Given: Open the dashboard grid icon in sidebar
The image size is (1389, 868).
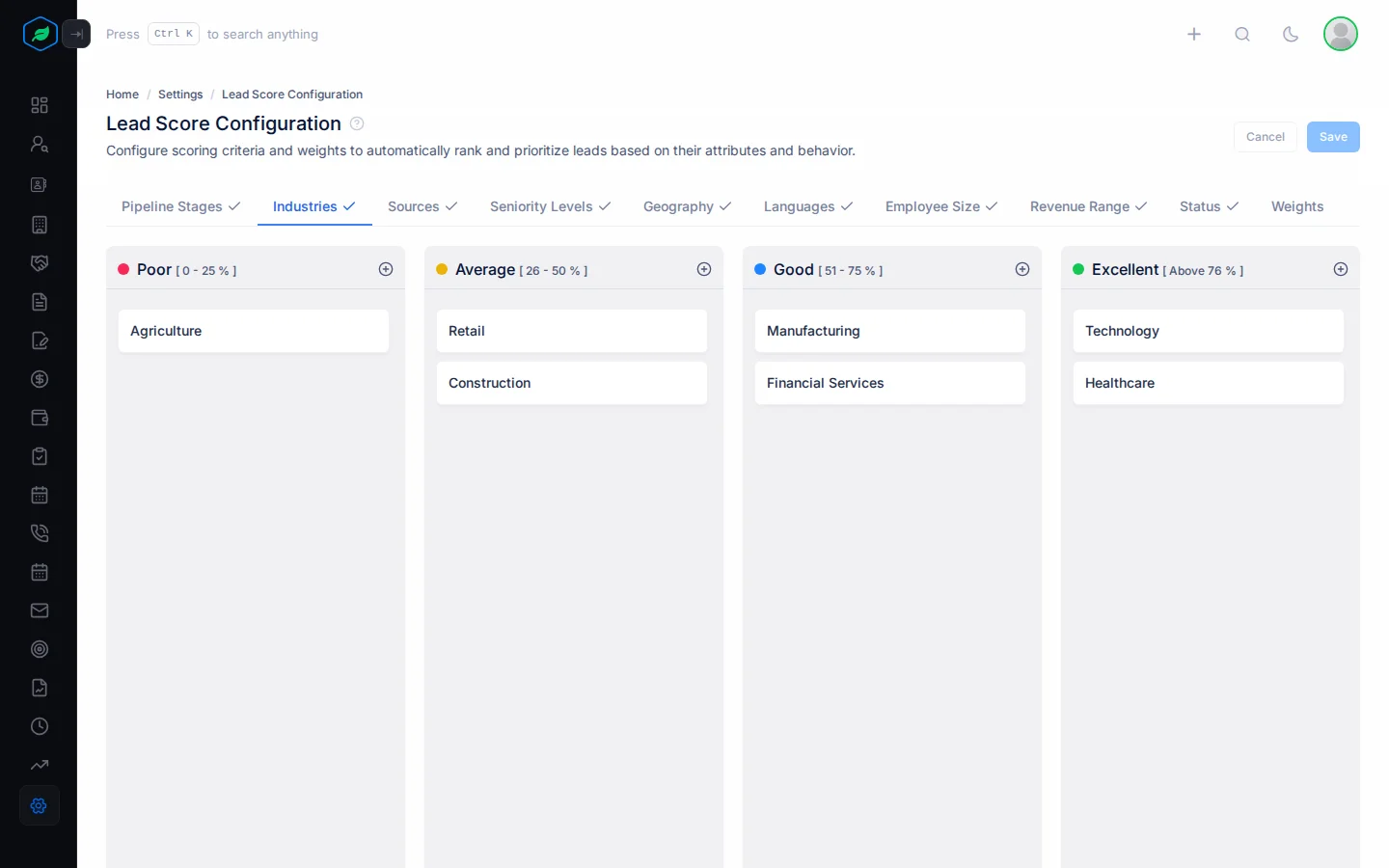Looking at the screenshot, I should [40, 105].
